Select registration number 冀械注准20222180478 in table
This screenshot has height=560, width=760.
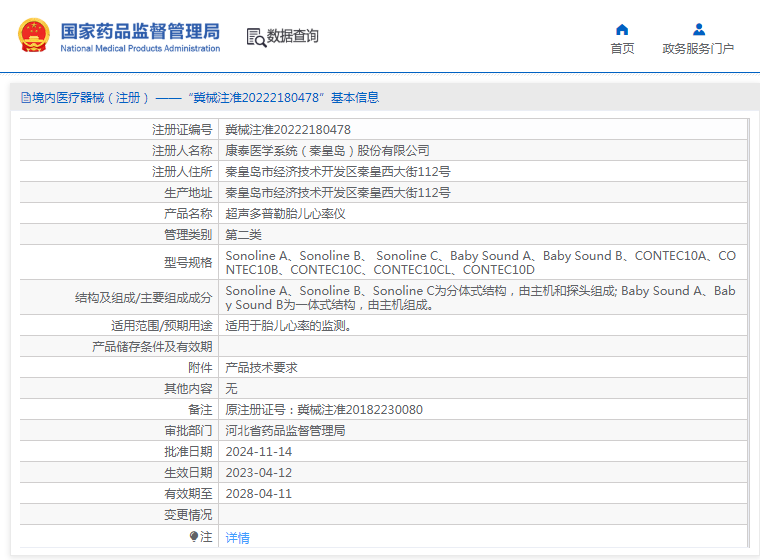tap(288, 130)
